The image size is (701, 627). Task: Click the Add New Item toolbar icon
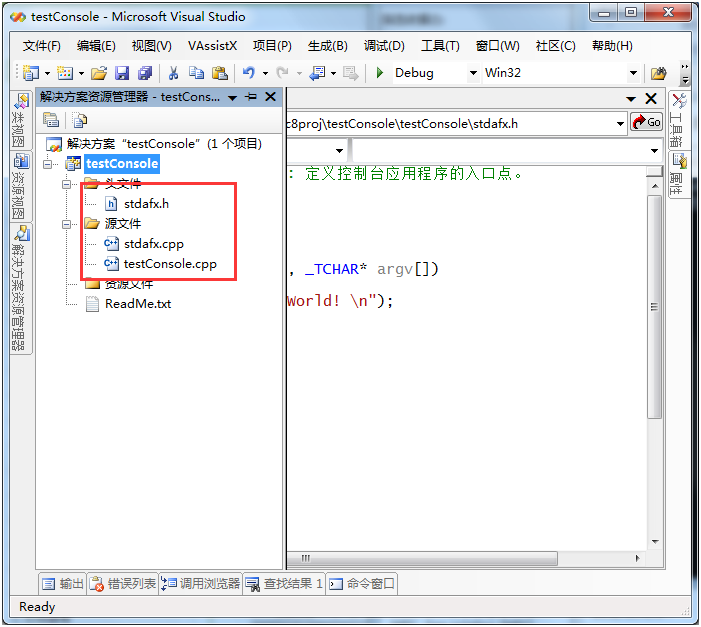pyautogui.click(x=65, y=73)
